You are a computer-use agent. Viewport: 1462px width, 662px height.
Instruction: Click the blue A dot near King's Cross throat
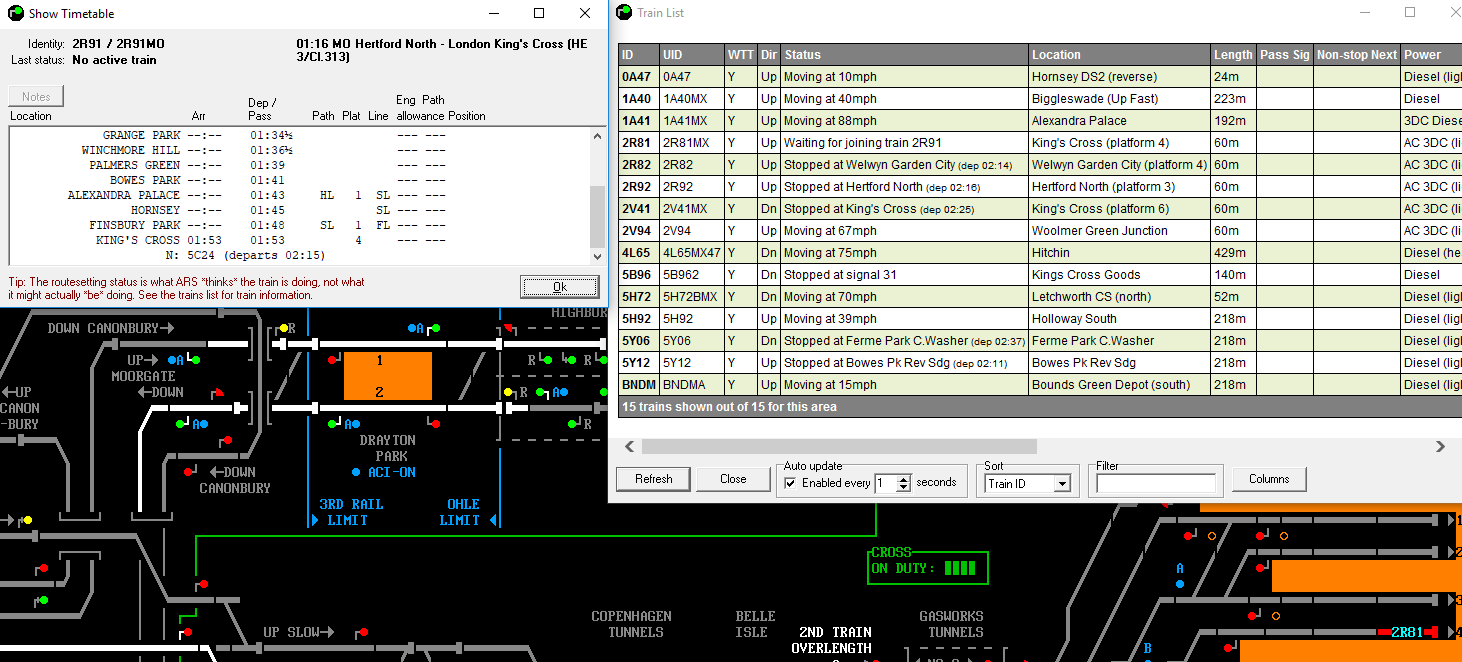point(1179,583)
